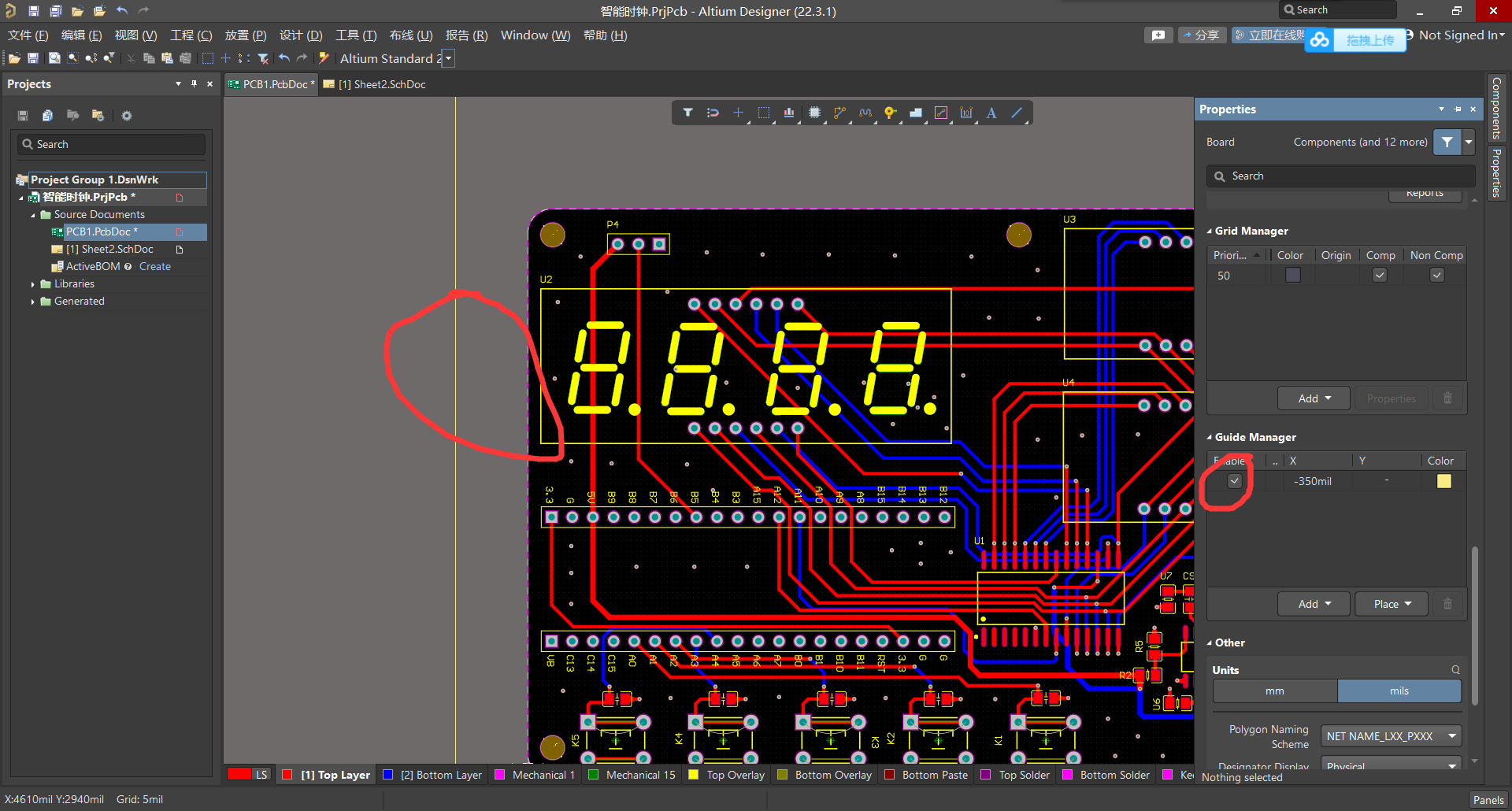This screenshot has height=811, width=1512.
Task: Select the interactive length tuning tool
Action: pyautogui.click(x=865, y=113)
